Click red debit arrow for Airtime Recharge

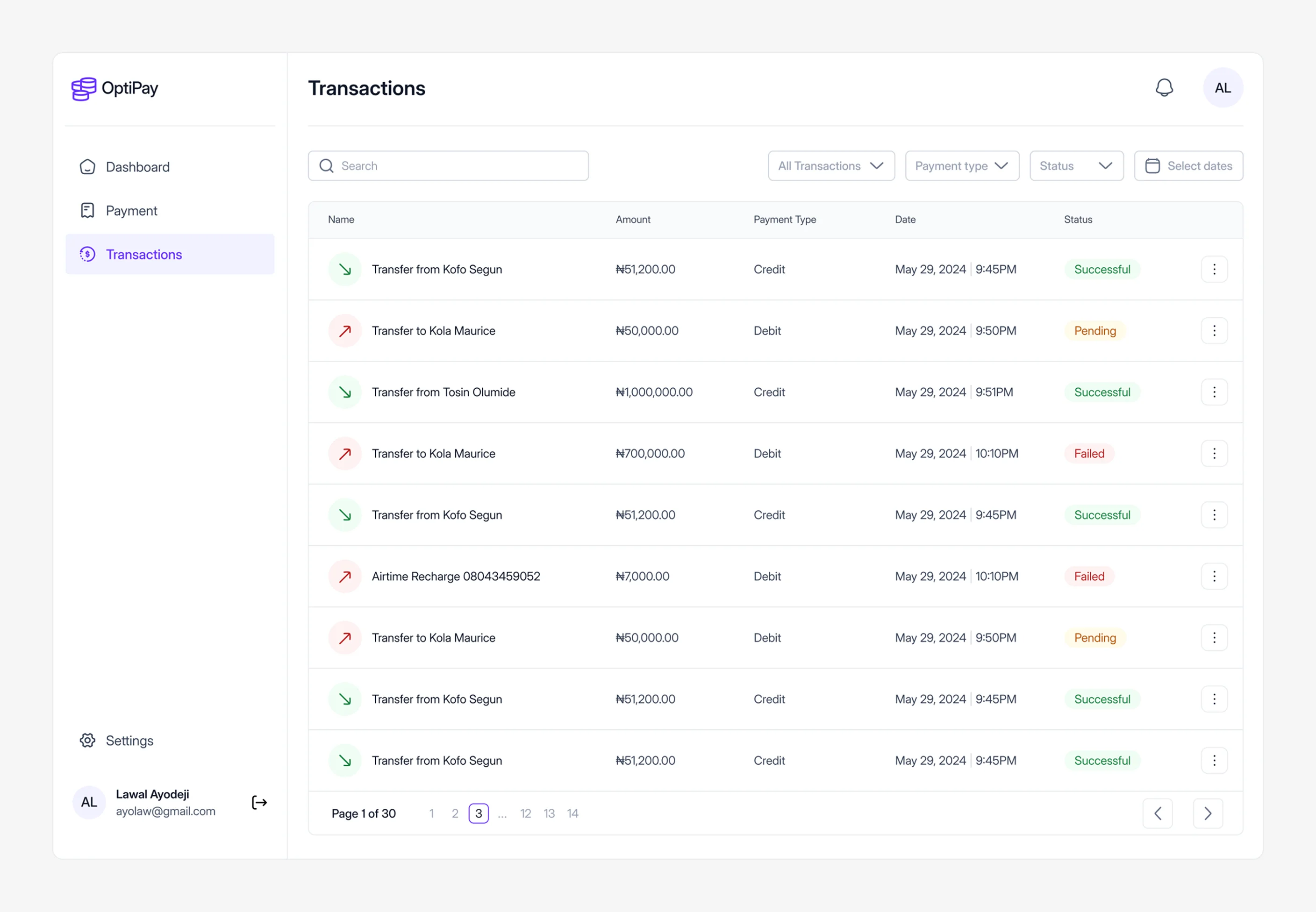(345, 577)
